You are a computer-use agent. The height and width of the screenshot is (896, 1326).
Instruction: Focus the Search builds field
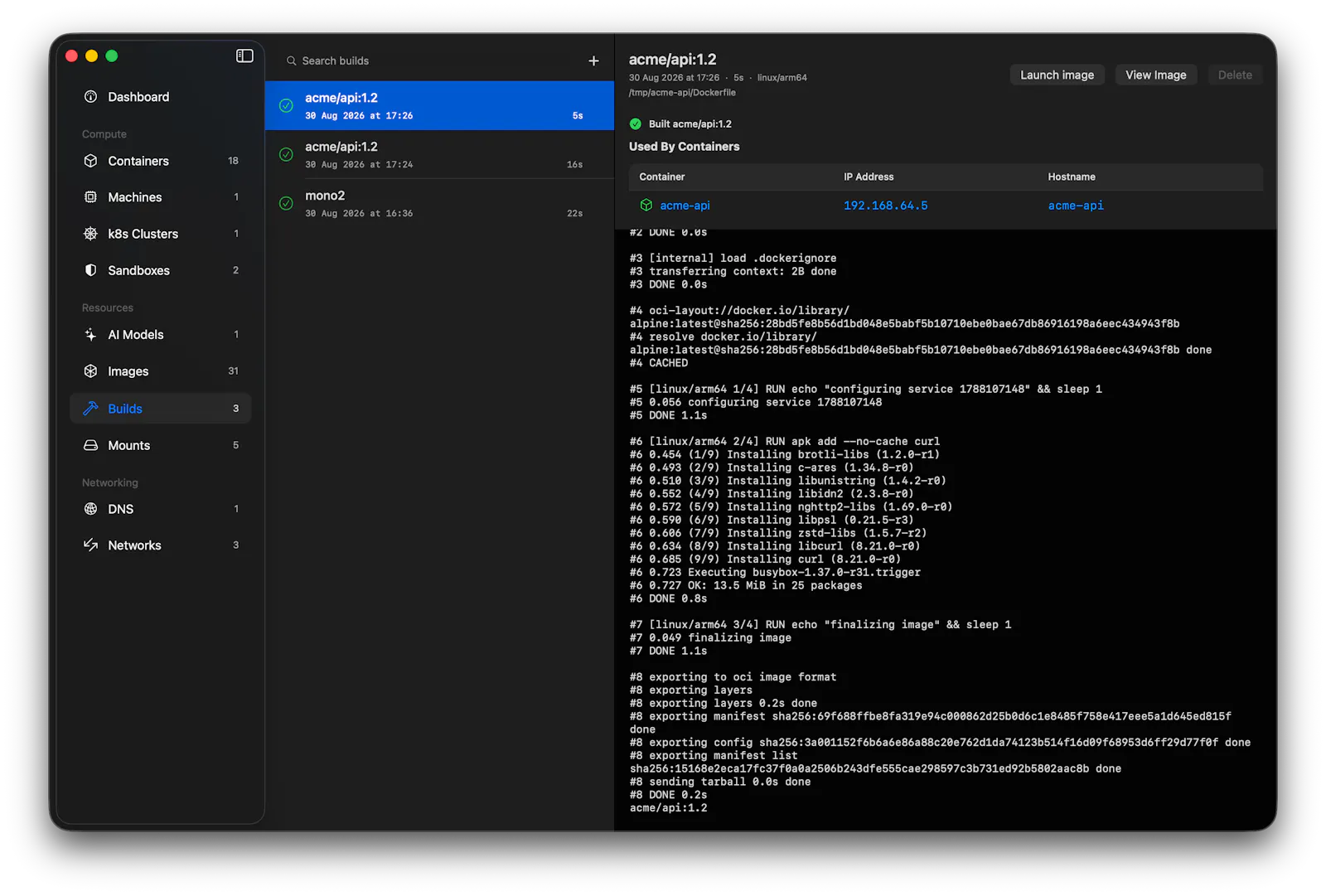(431, 61)
